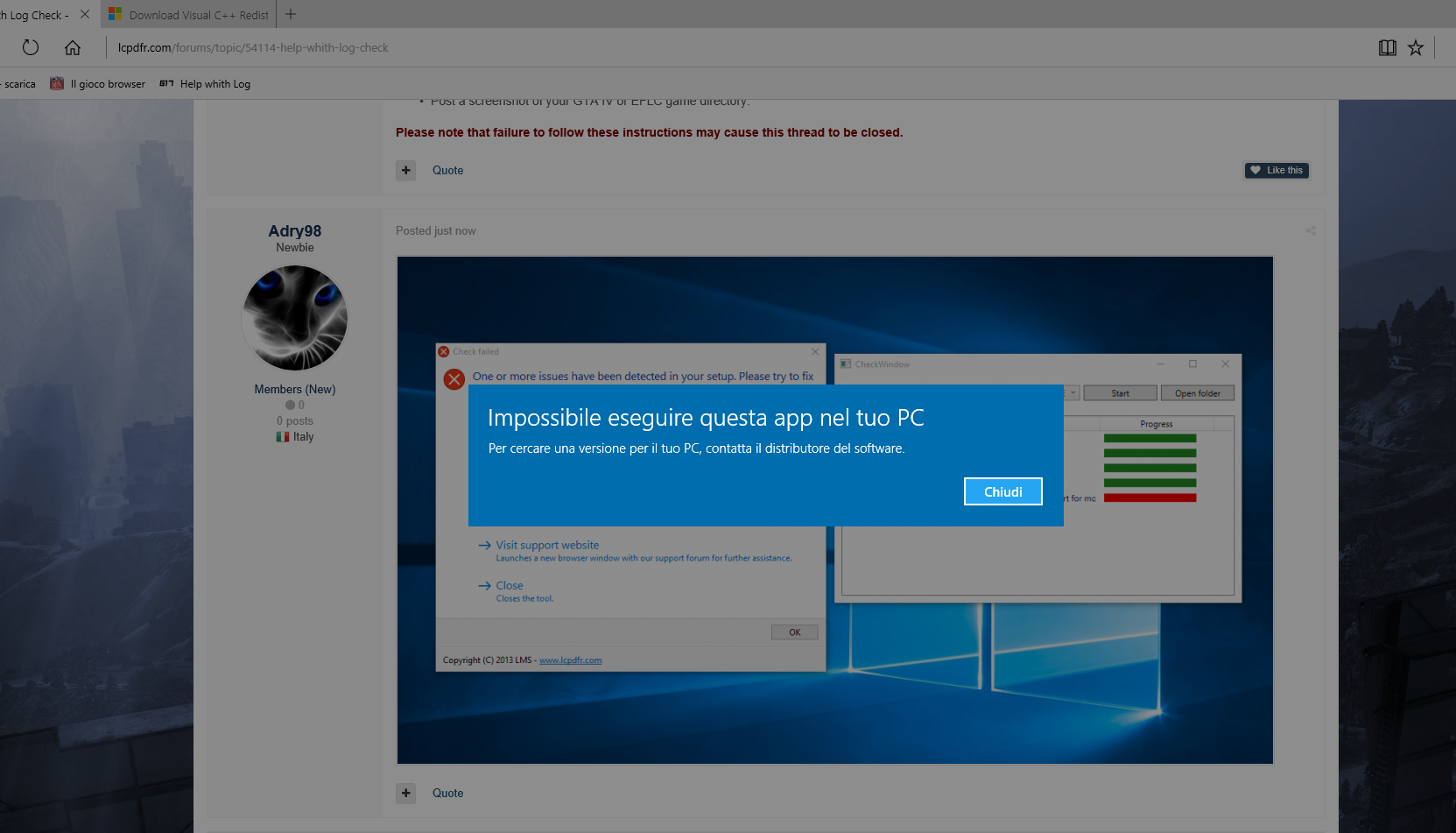Viewport: 1456px width, 833px height.
Task: Add page to favorites star icon
Action: click(1416, 47)
